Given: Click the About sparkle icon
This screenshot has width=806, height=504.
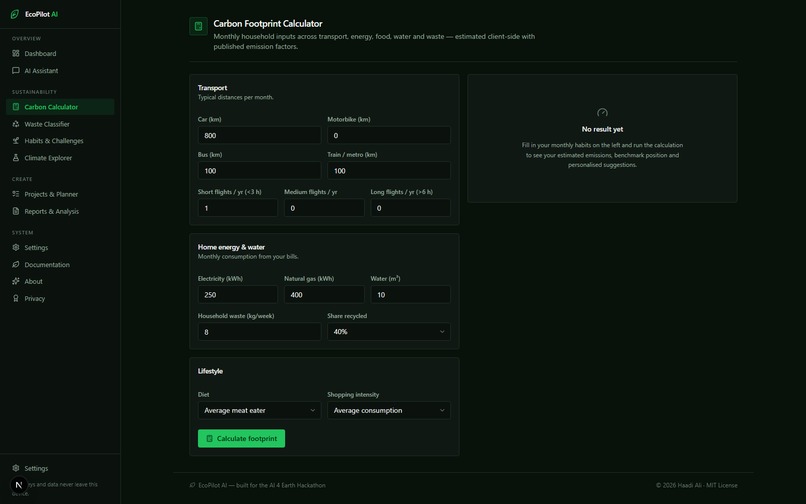Looking at the screenshot, I should pyautogui.click(x=16, y=281).
